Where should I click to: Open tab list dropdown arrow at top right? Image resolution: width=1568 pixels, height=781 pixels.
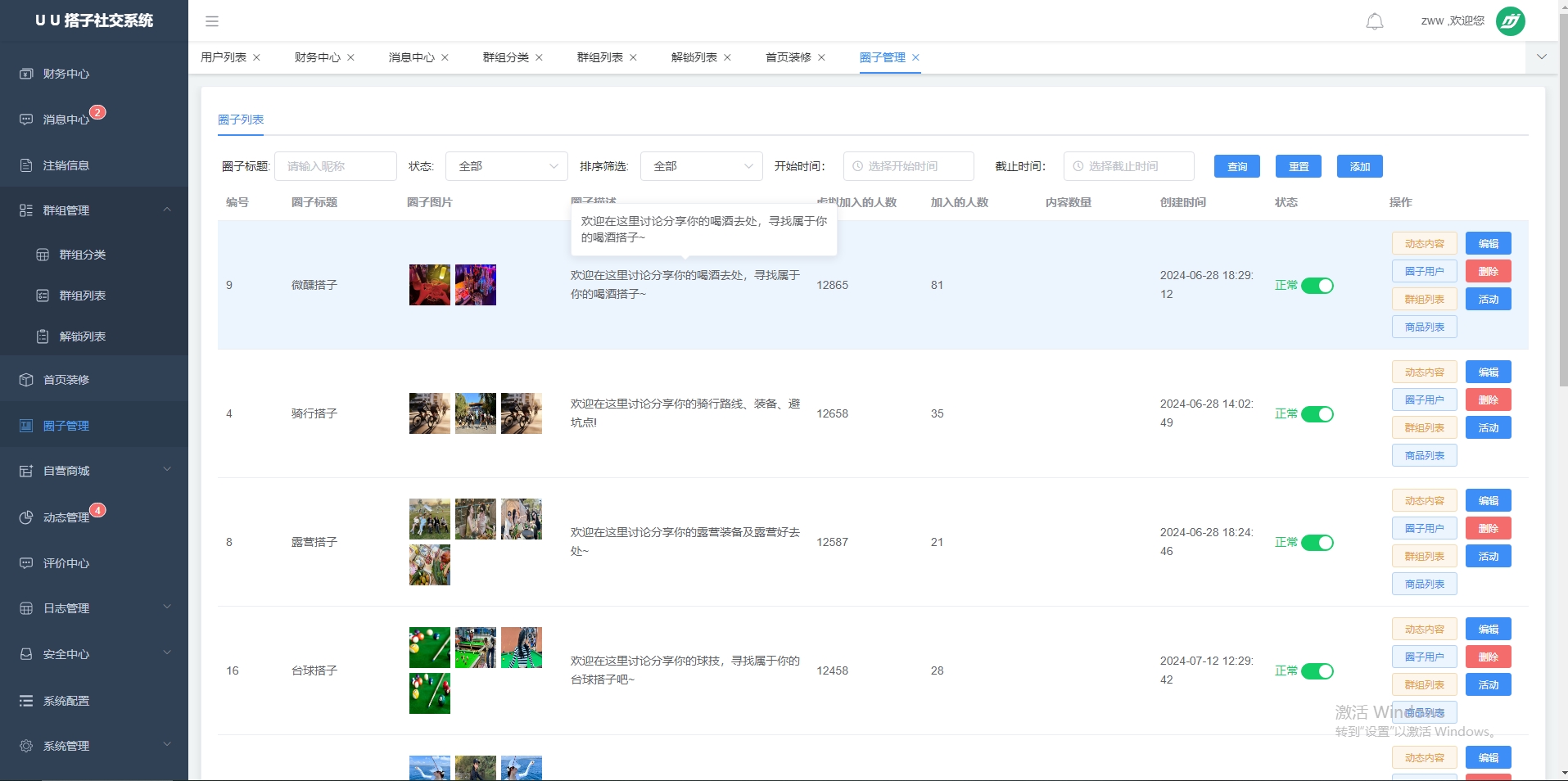click(x=1542, y=57)
